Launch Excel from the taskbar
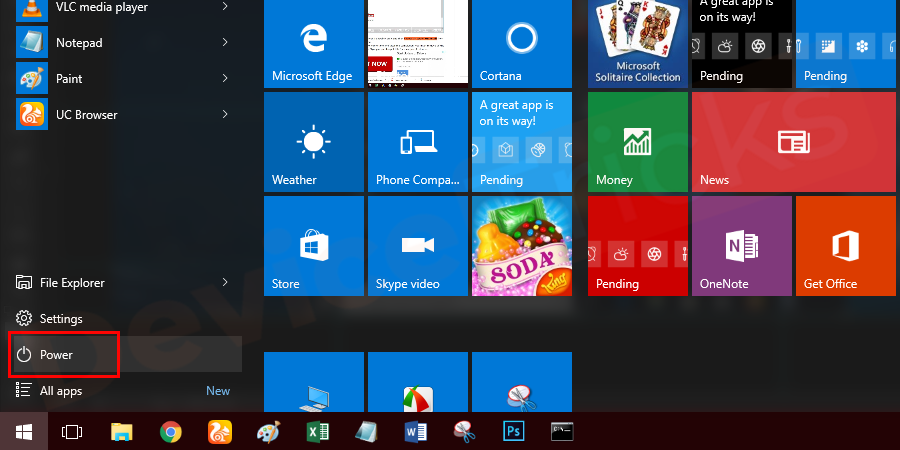Image resolution: width=900 pixels, height=450 pixels. [x=317, y=432]
